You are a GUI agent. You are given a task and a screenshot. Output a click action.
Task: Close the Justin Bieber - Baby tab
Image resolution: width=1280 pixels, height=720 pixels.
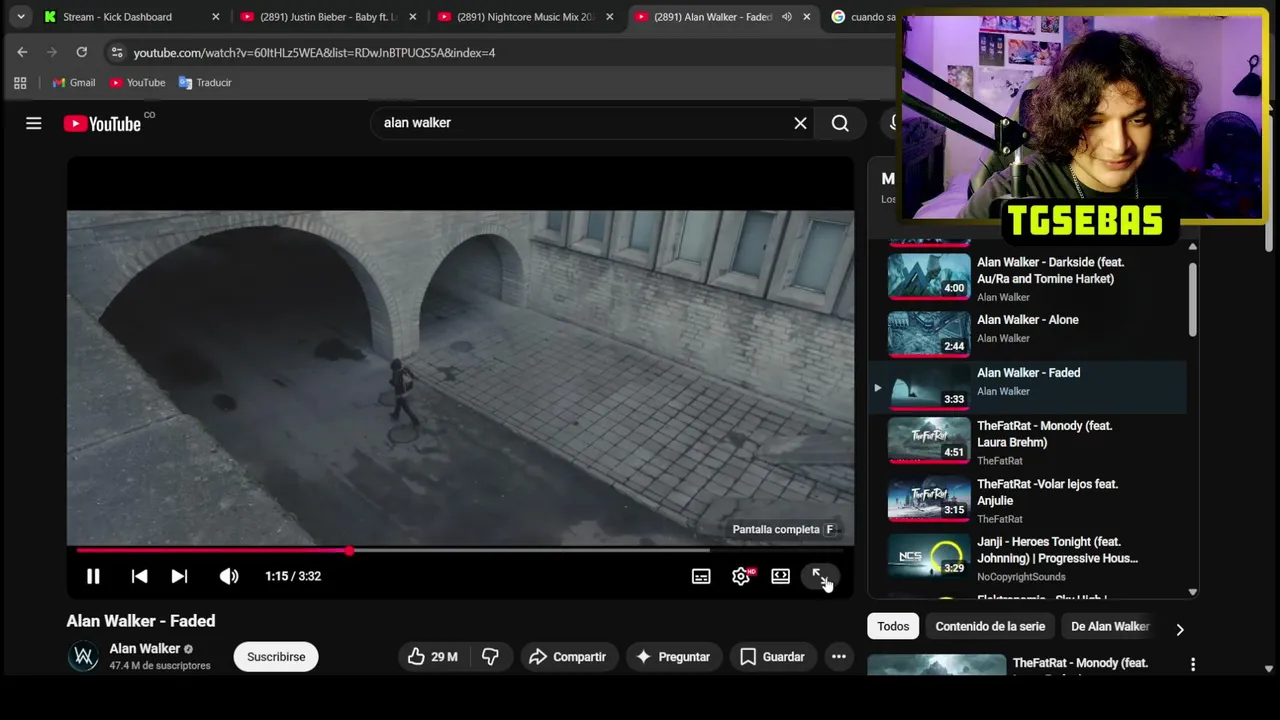414,17
